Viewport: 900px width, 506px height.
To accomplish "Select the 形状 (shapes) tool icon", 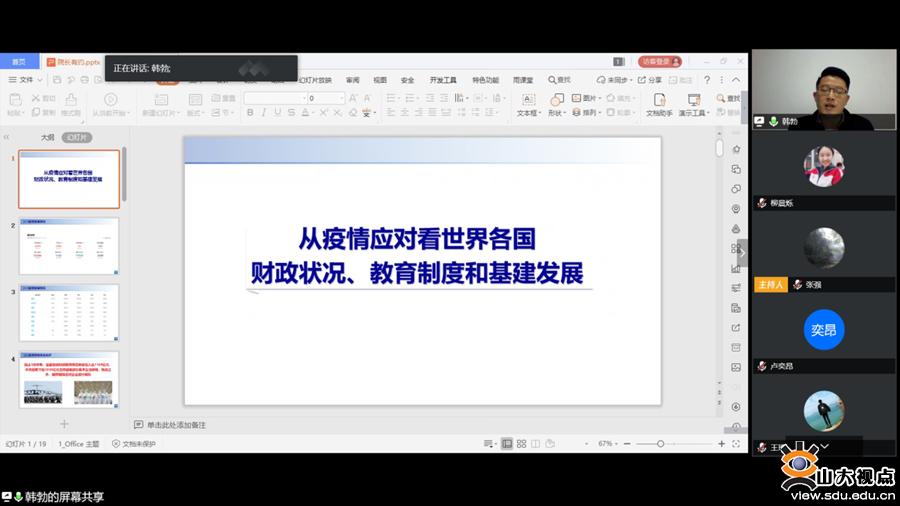I will (555, 100).
